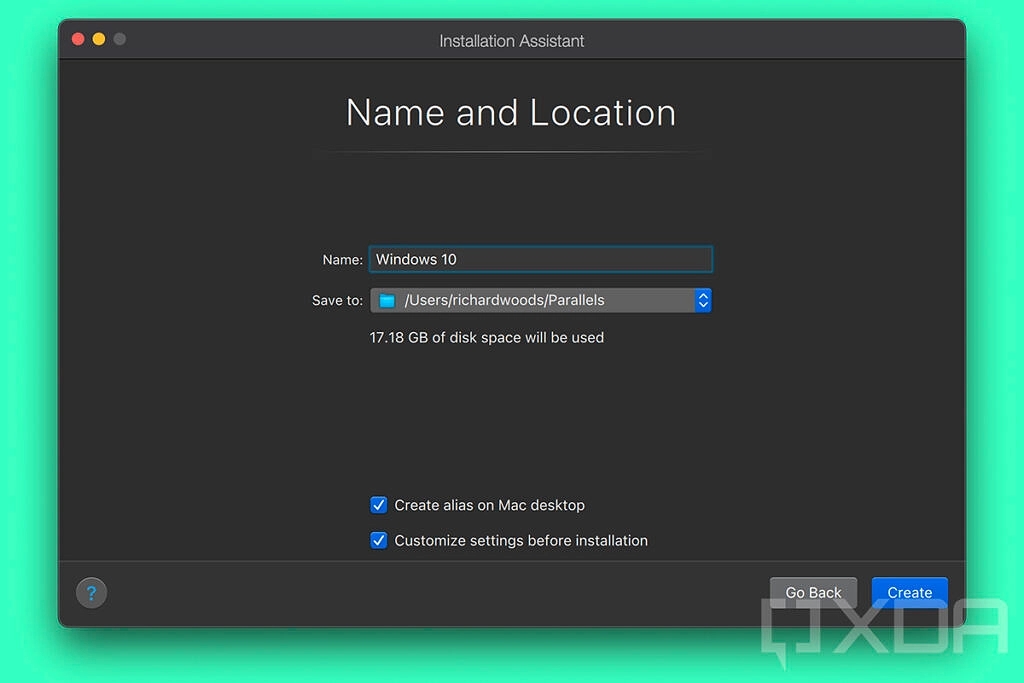Click the XDA watermark logo
Image resolution: width=1024 pixels, height=683 pixels.
(x=883, y=632)
